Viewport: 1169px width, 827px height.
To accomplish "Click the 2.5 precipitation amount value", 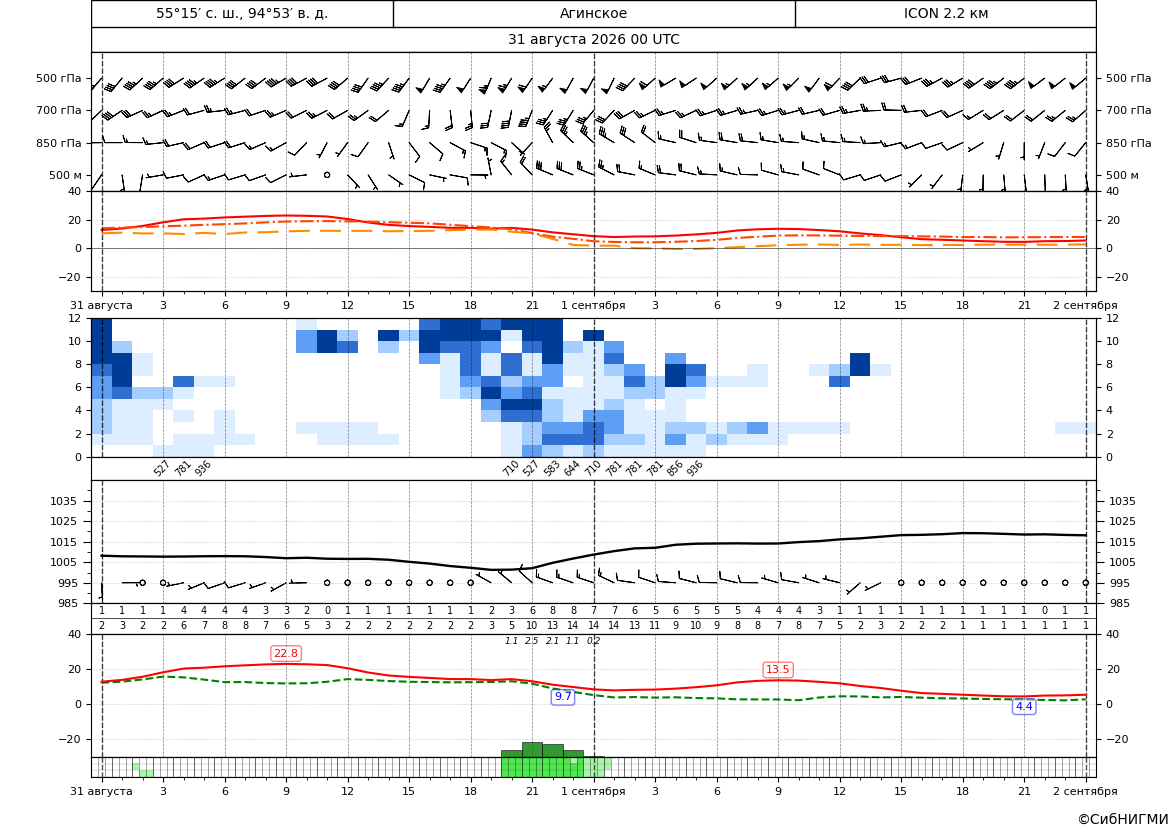I will [532, 641].
